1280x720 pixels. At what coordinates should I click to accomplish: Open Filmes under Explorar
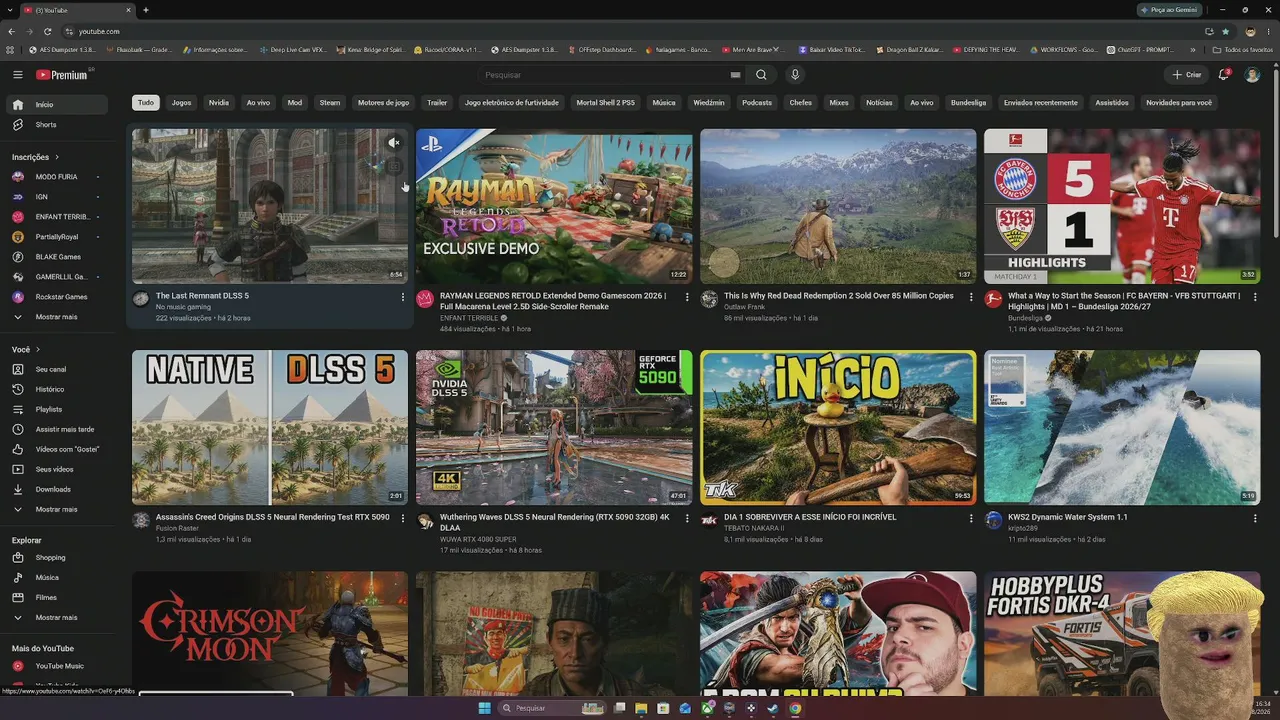[x=57, y=597]
